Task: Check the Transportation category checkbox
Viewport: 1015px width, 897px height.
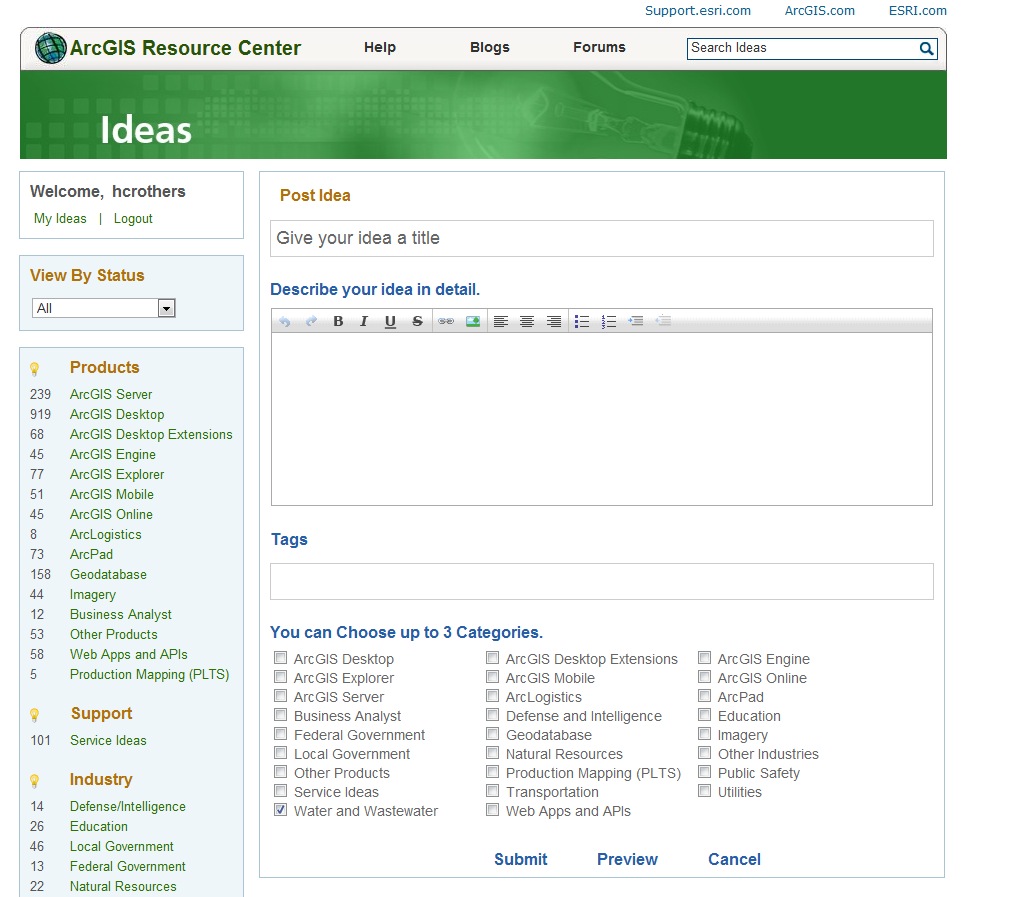Action: 493,791
